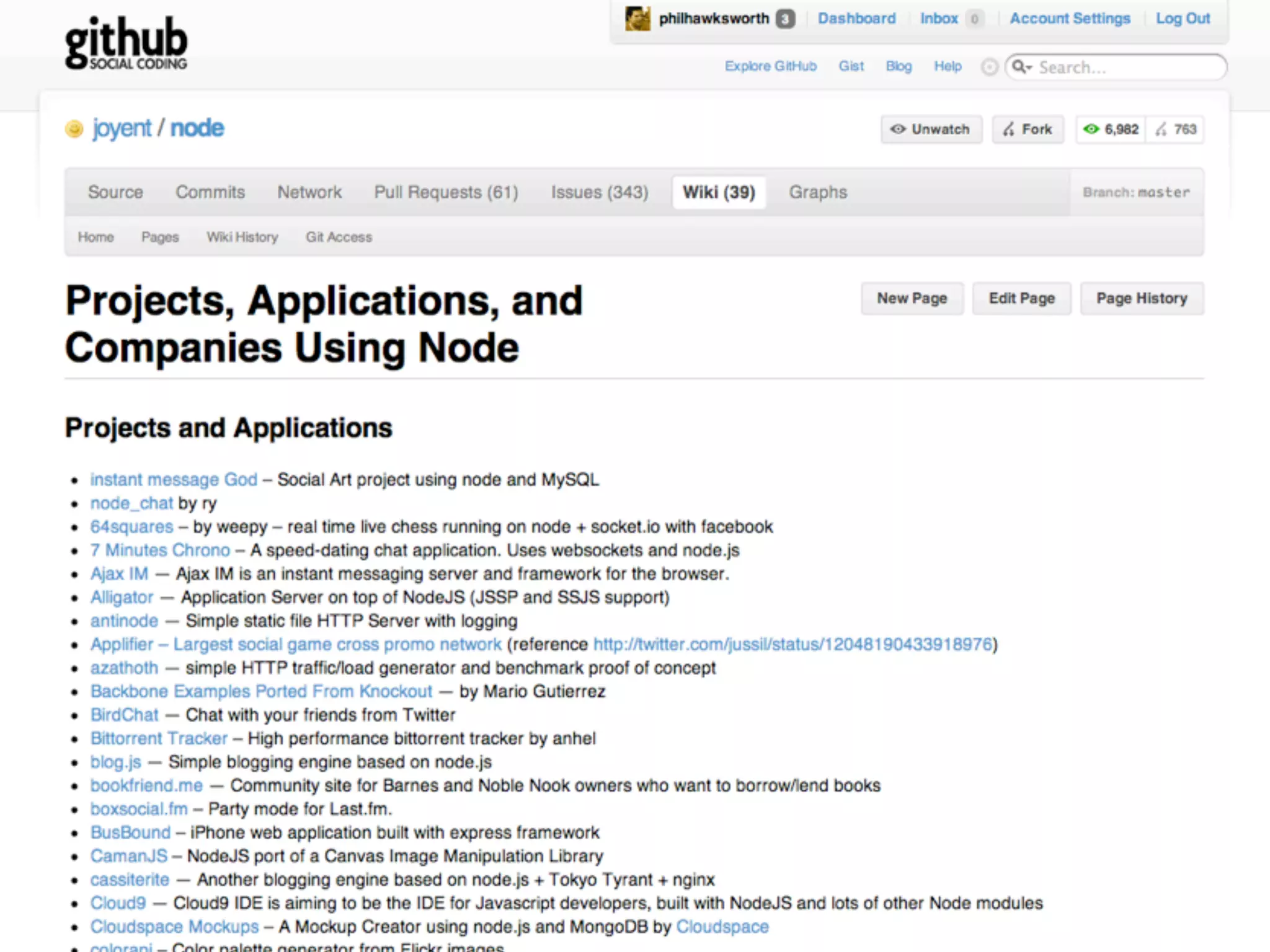
Task: Open the Cloud9 project link
Action: click(x=118, y=903)
